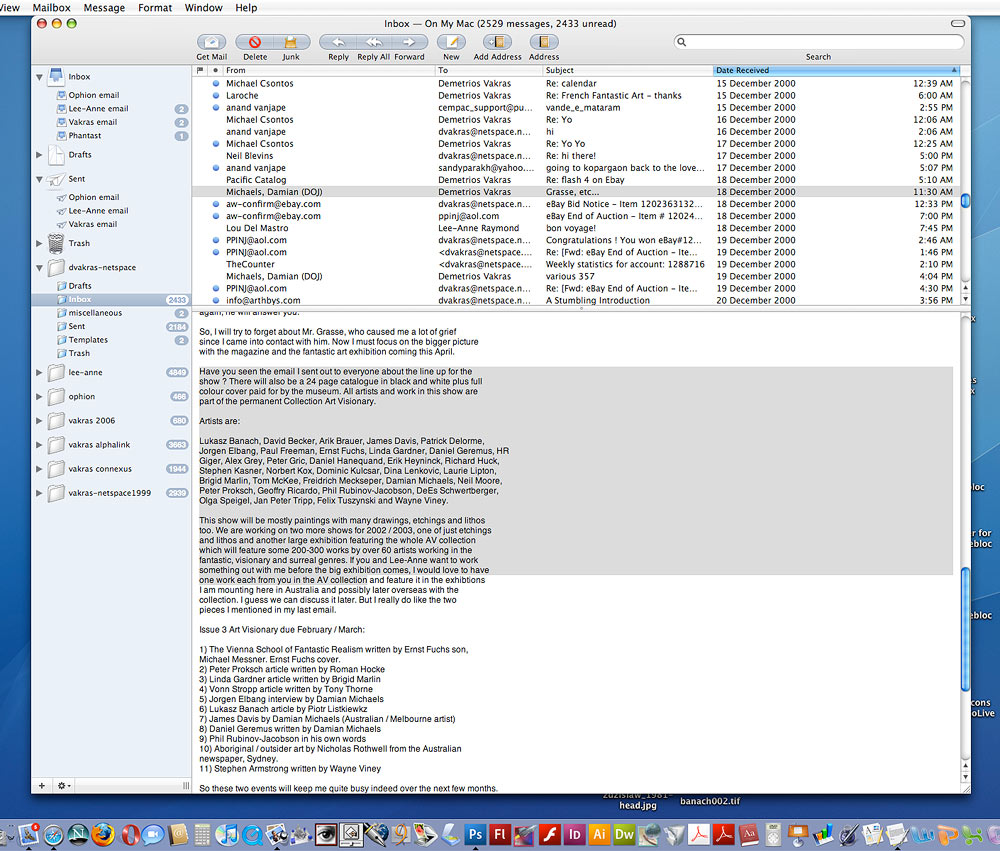Collapse the dvakras-netspace folder tree
This screenshot has width=1000, height=851.
tap(39, 268)
